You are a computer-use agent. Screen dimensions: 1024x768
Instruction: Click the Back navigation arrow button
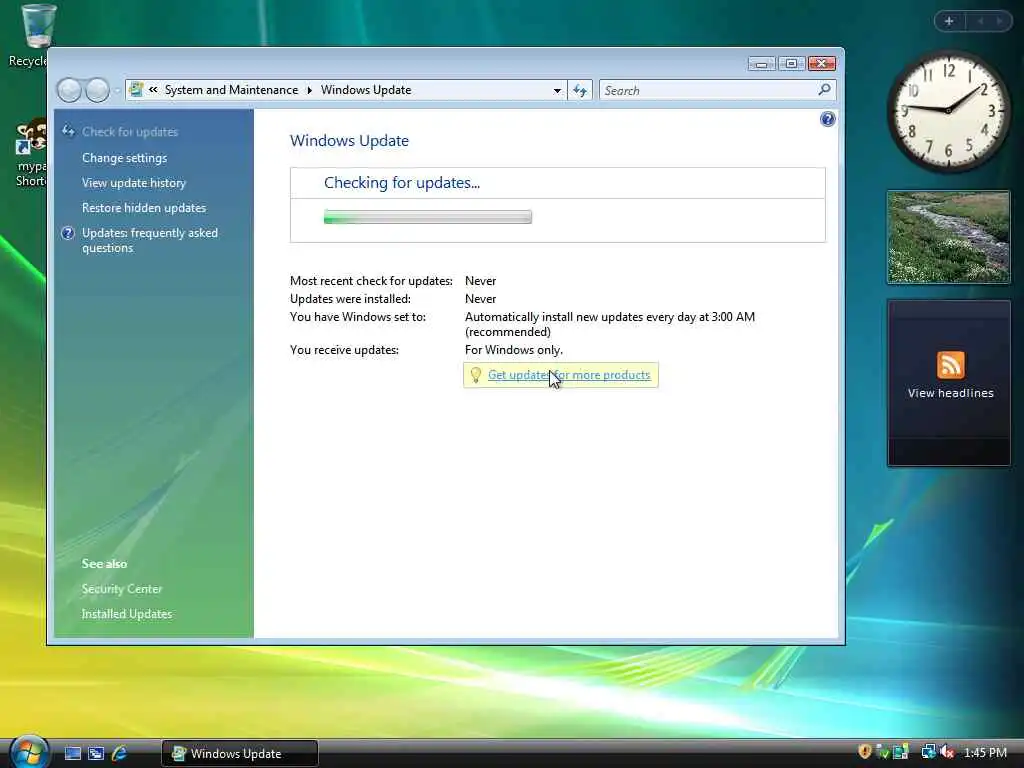pyautogui.click(x=69, y=90)
